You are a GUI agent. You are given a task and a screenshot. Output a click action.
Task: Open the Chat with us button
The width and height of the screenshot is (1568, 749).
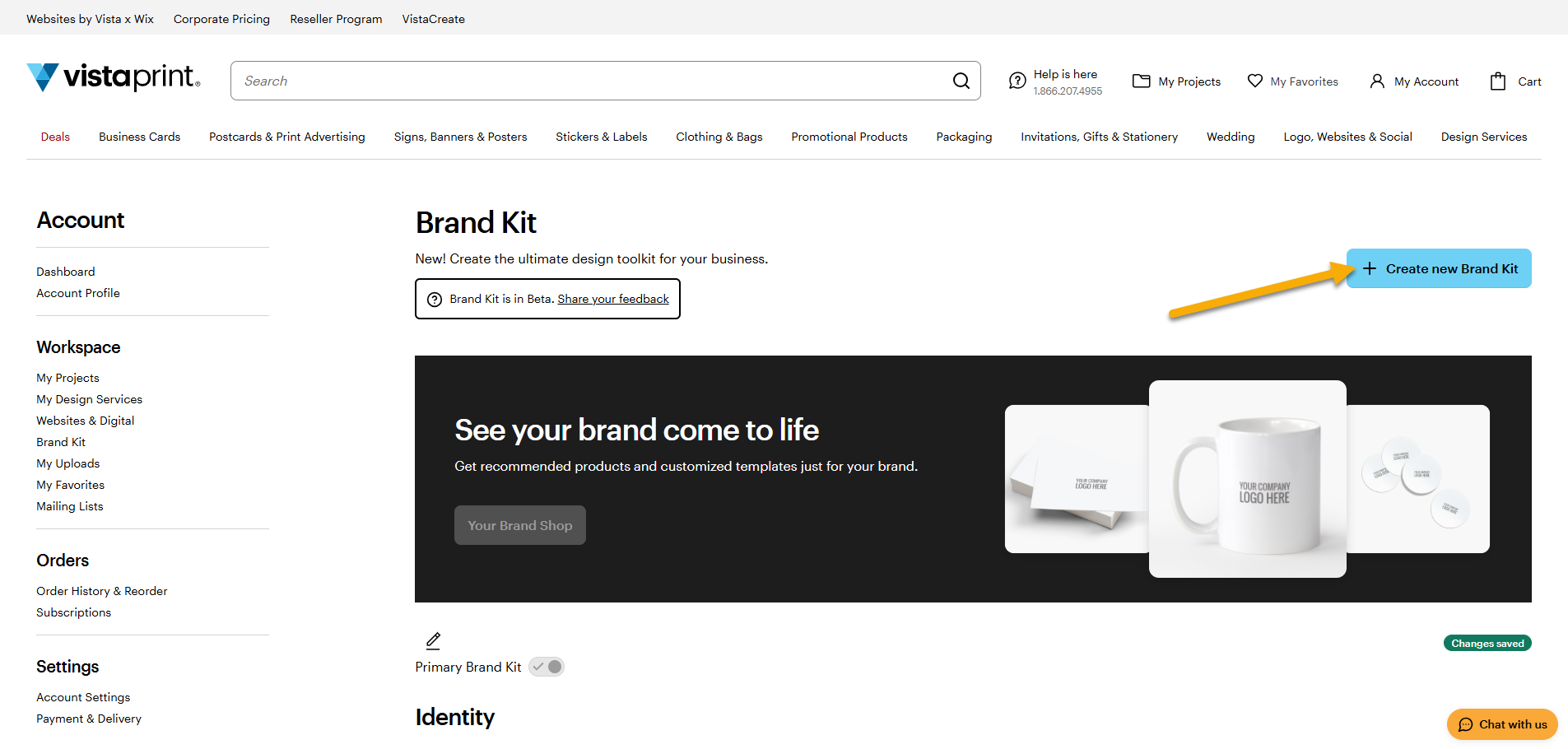tap(1502, 724)
